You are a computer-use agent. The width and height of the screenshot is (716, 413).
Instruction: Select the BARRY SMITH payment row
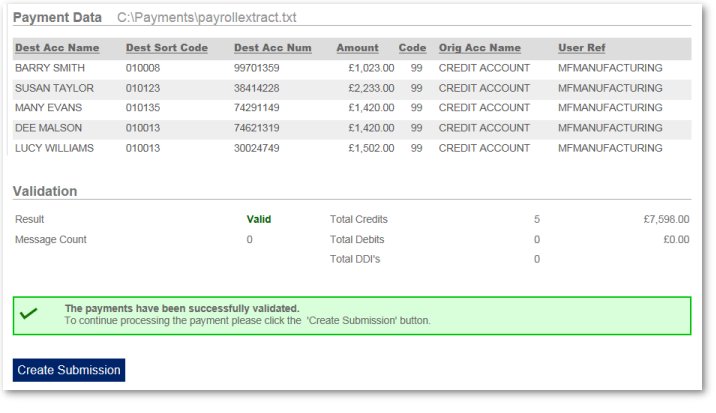[352, 68]
